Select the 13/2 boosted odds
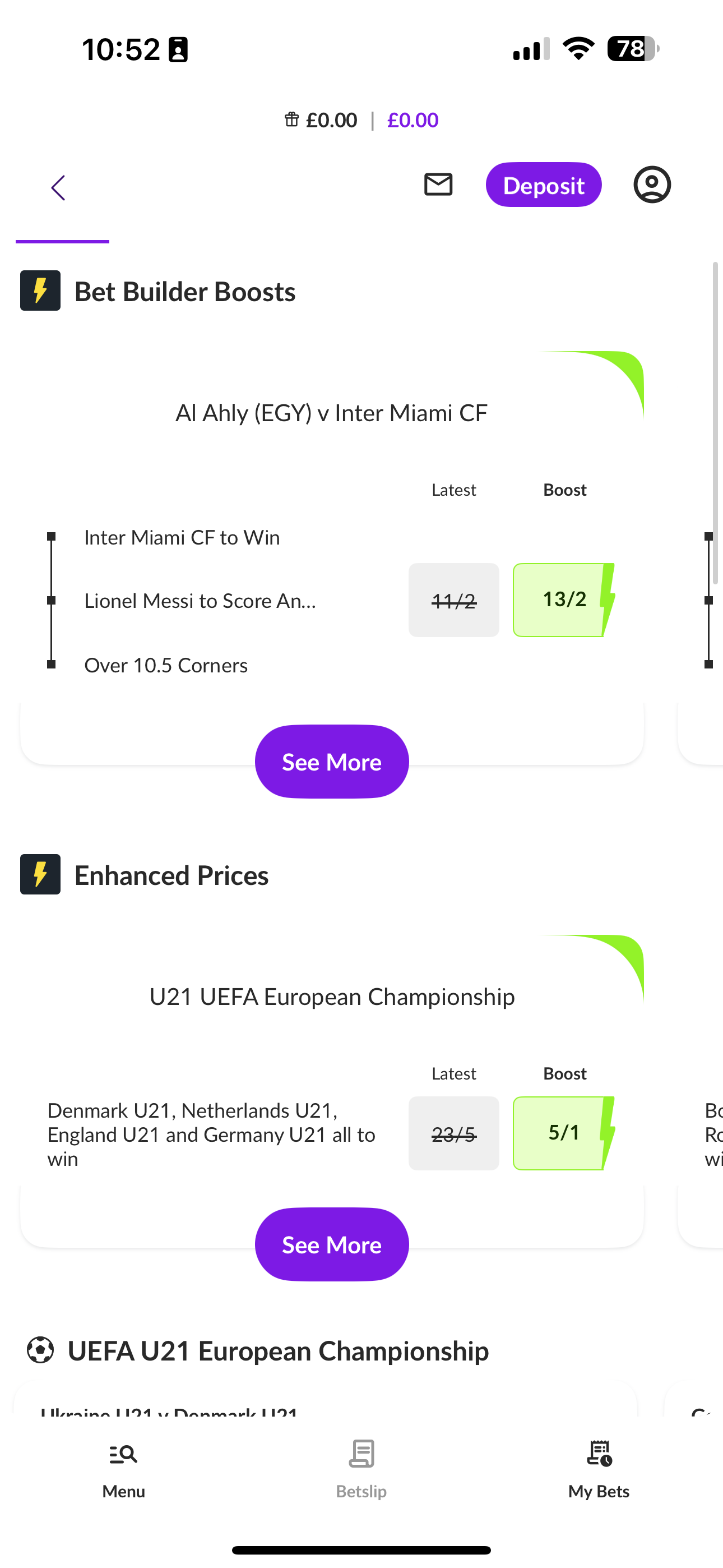 pyautogui.click(x=564, y=599)
